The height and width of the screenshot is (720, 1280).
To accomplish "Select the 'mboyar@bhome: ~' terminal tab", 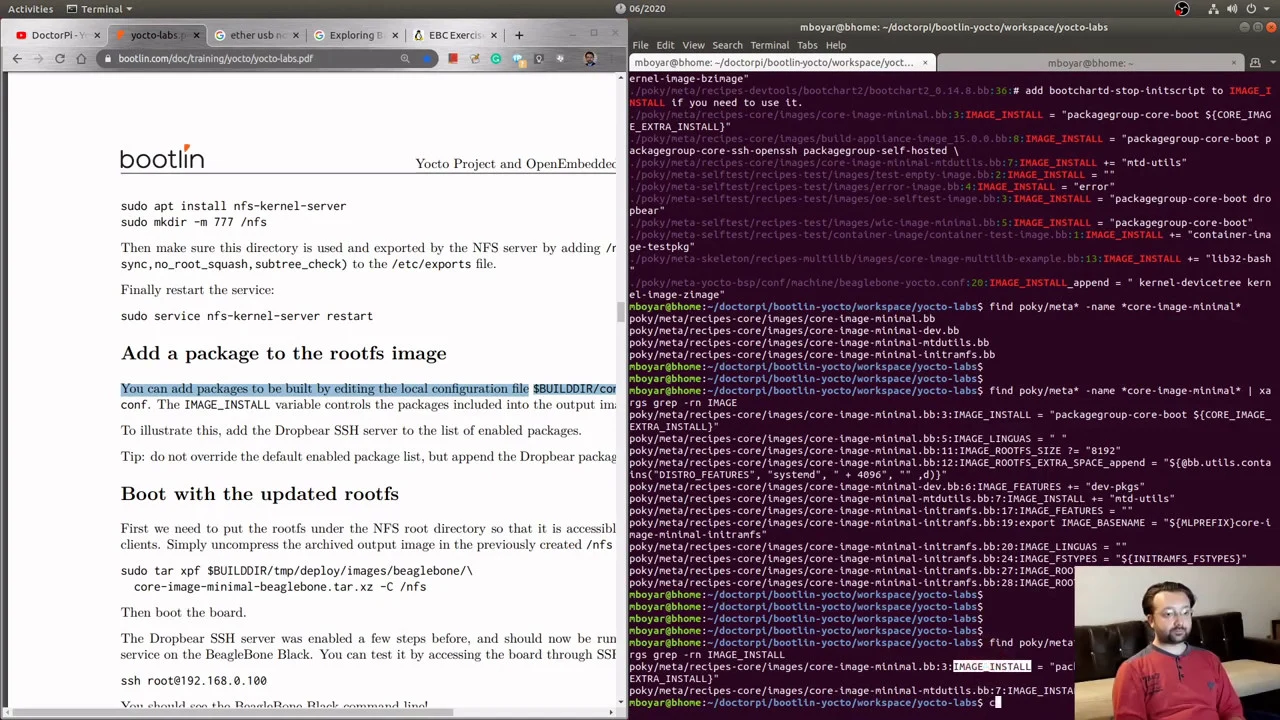I will (1089, 63).
